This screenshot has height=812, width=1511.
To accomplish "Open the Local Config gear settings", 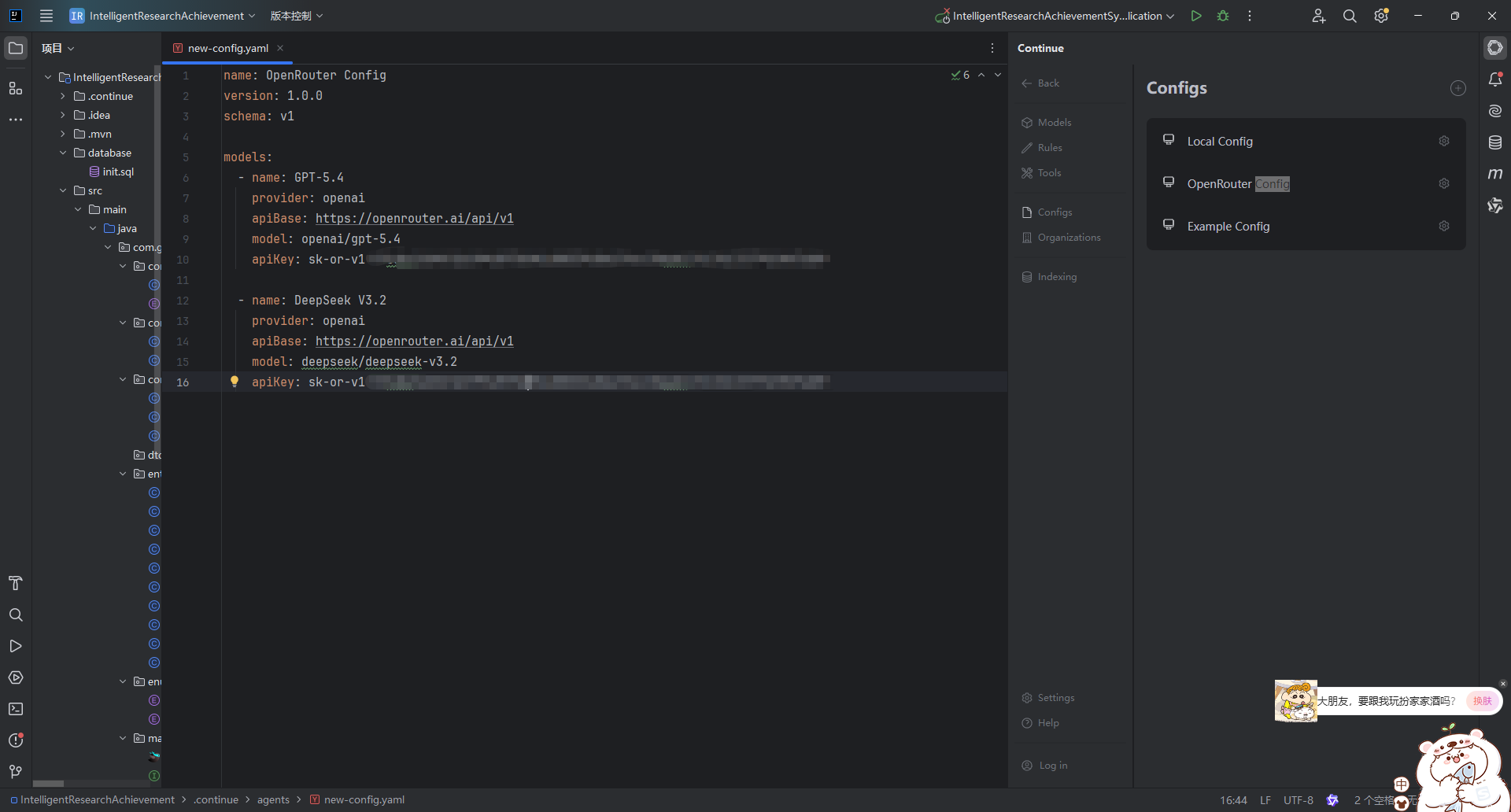I will (1444, 141).
